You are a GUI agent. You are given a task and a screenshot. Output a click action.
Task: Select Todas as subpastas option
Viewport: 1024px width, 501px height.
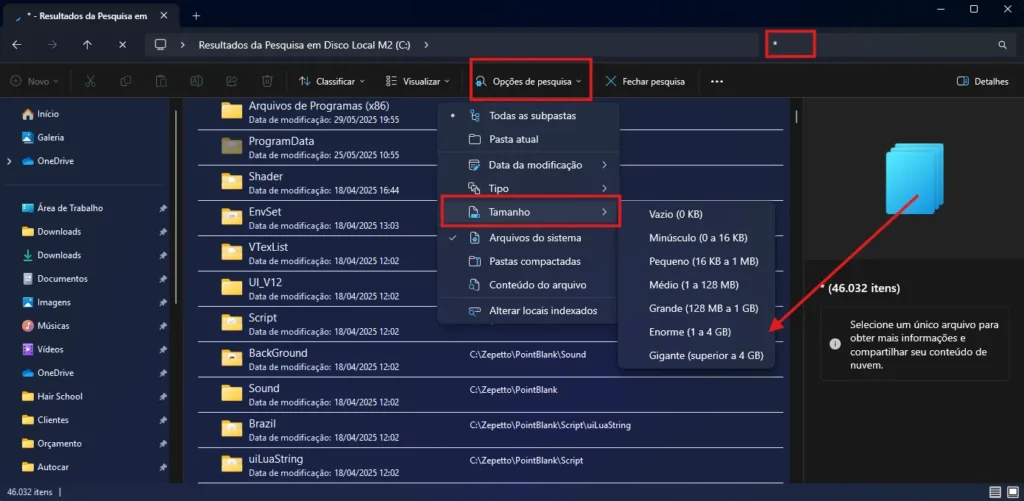[x=528, y=116]
